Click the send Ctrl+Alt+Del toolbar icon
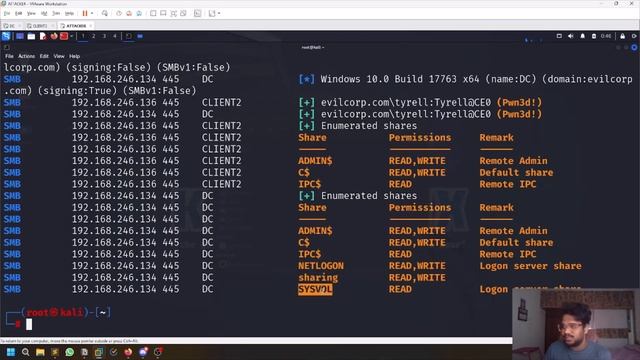640x360 pixels. pos(105,13)
